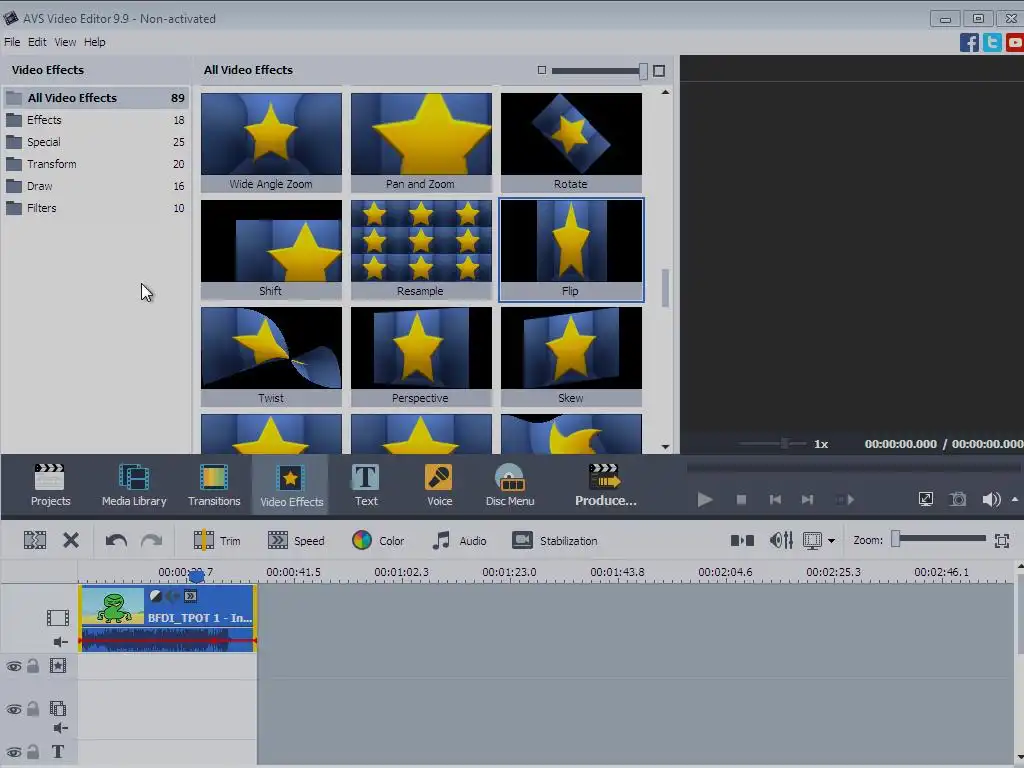The height and width of the screenshot is (768, 1024).
Task: Click the zoom-to-fit timeline icon
Action: point(1002,540)
